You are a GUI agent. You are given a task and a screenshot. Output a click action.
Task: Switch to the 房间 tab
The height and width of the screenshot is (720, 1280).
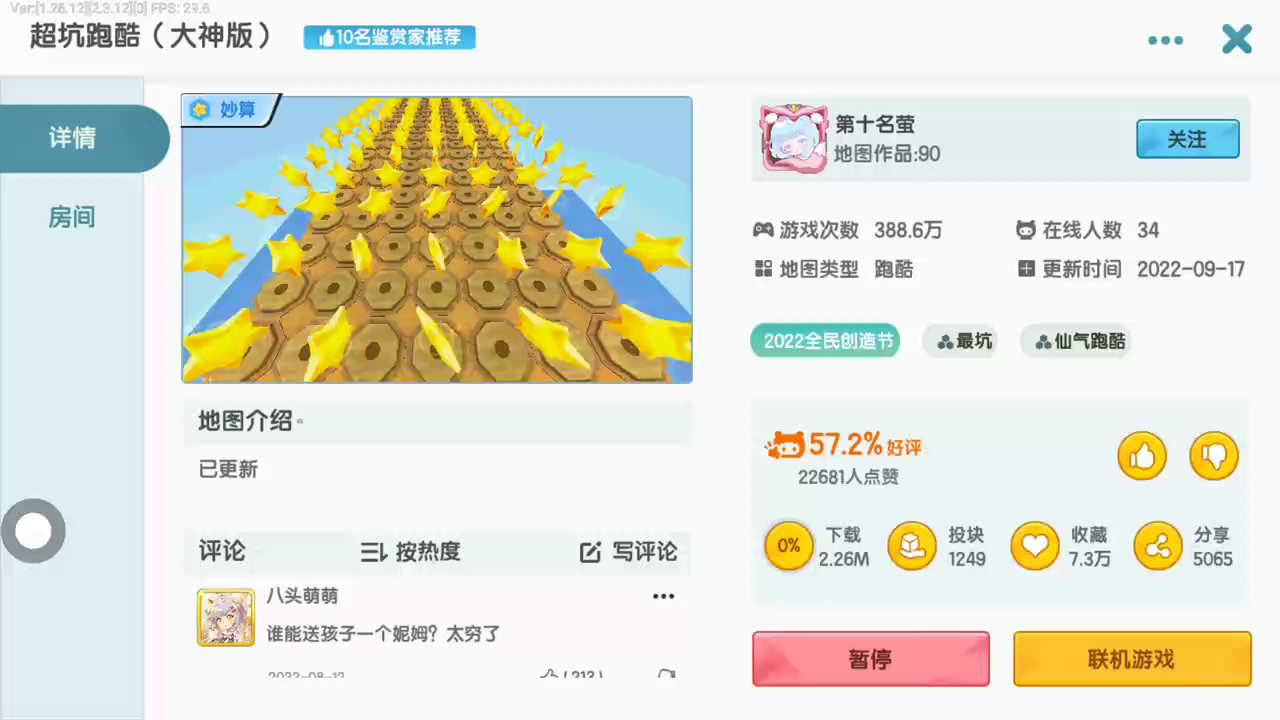72,217
